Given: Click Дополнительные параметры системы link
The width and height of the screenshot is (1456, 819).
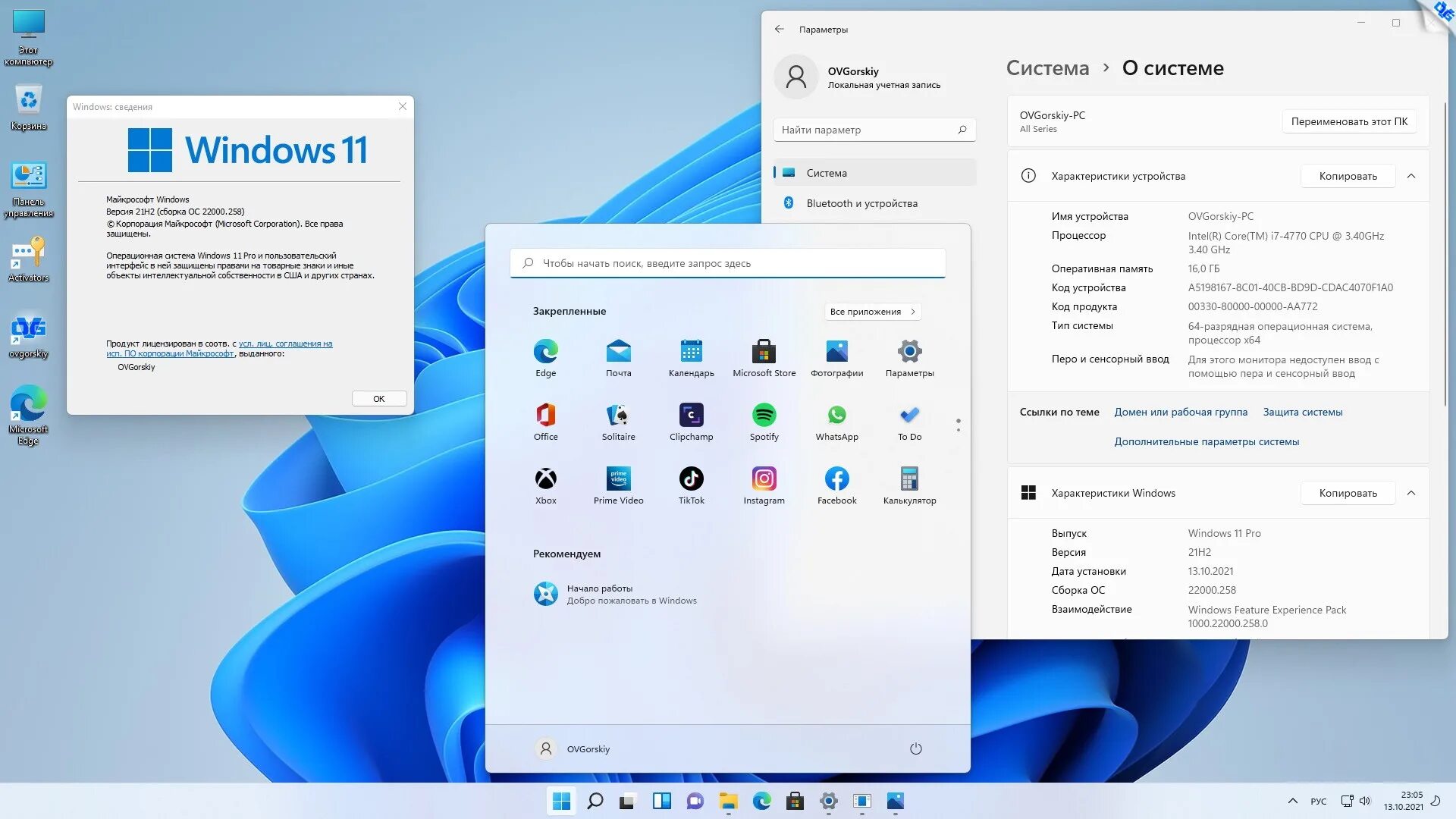Looking at the screenshot, I should pyautogui.click(x=1207, y=441).
